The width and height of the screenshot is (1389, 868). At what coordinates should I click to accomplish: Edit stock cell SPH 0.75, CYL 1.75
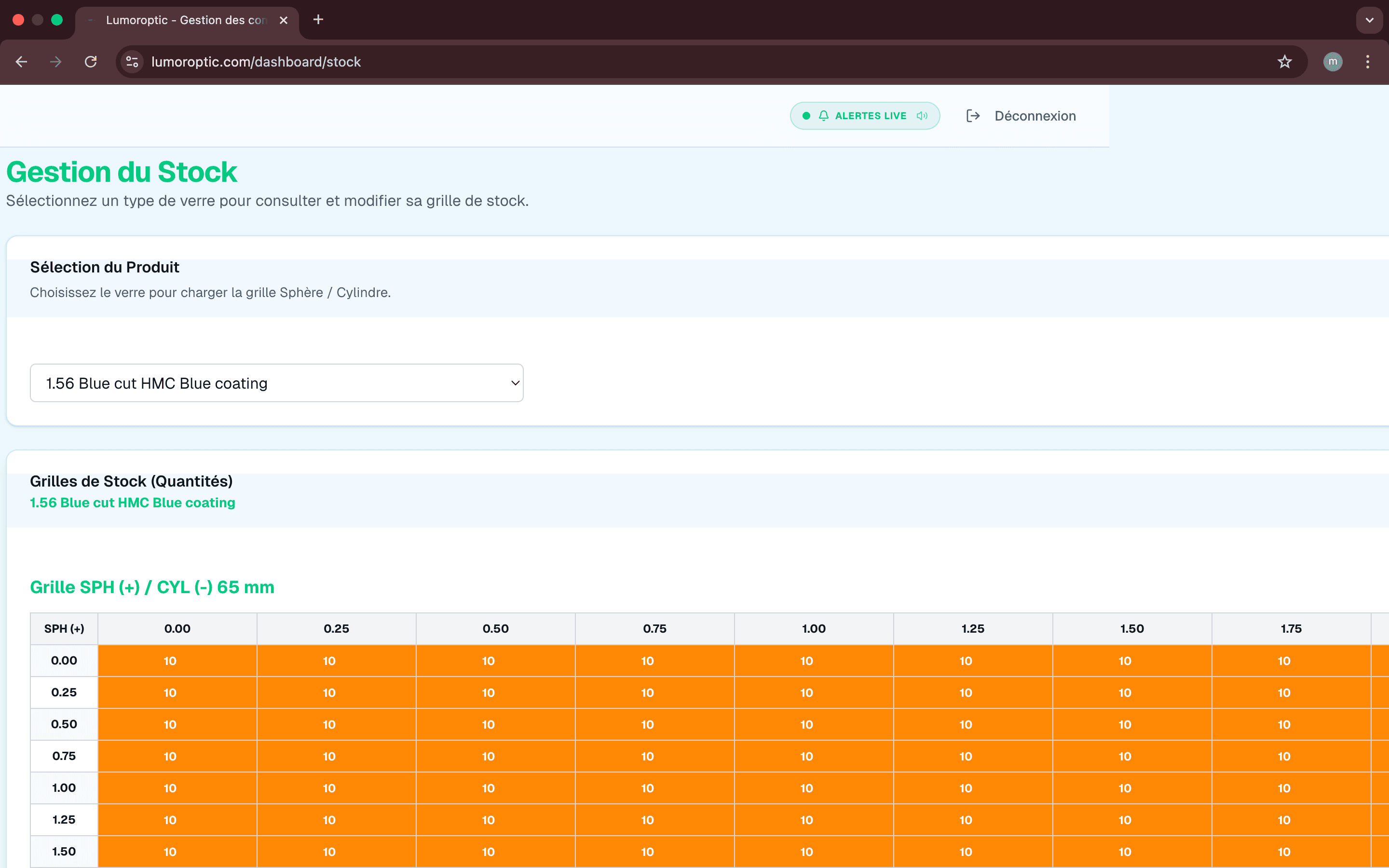[1292, 756]
